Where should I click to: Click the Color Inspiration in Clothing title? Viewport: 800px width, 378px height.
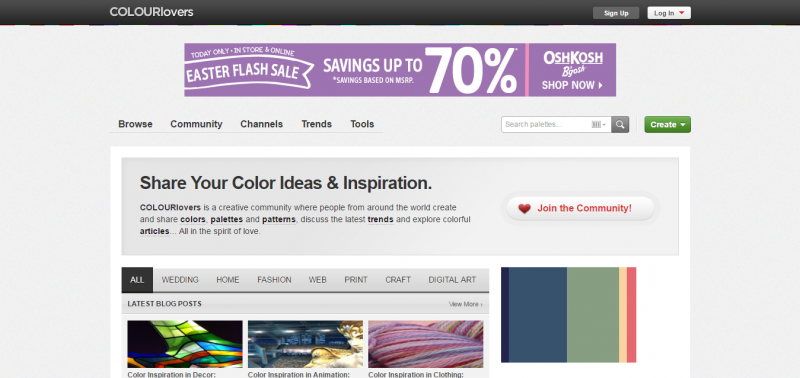[x=416, y=374]
